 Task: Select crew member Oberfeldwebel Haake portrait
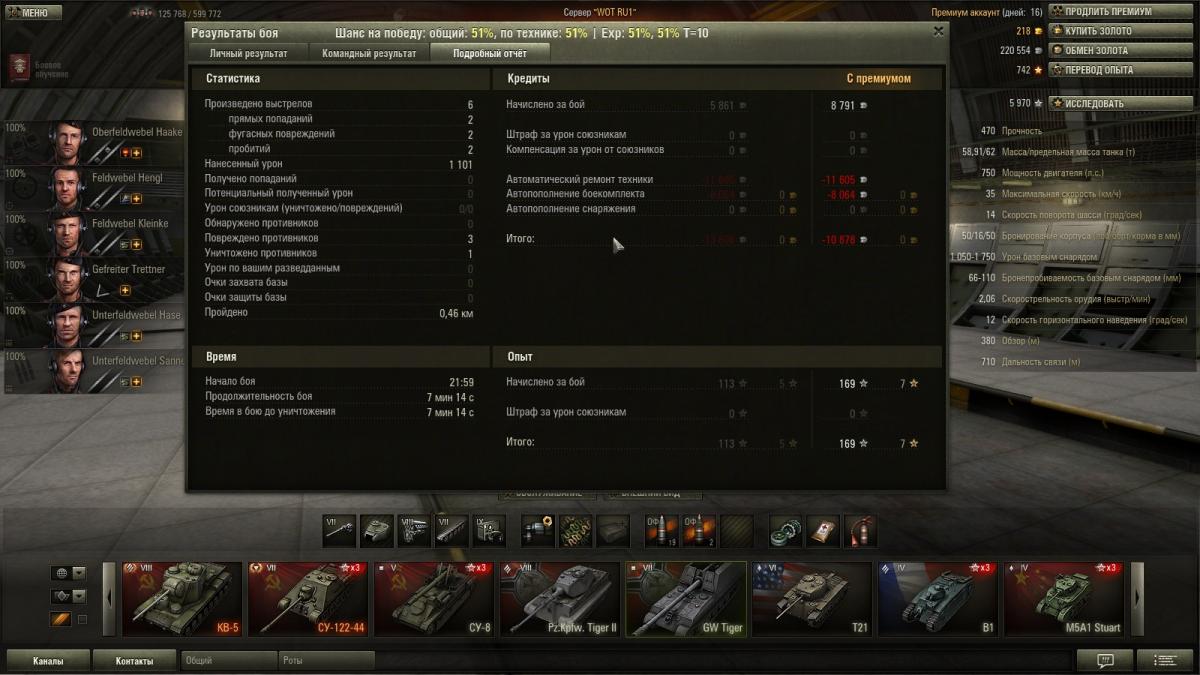(x=68, y=142)
